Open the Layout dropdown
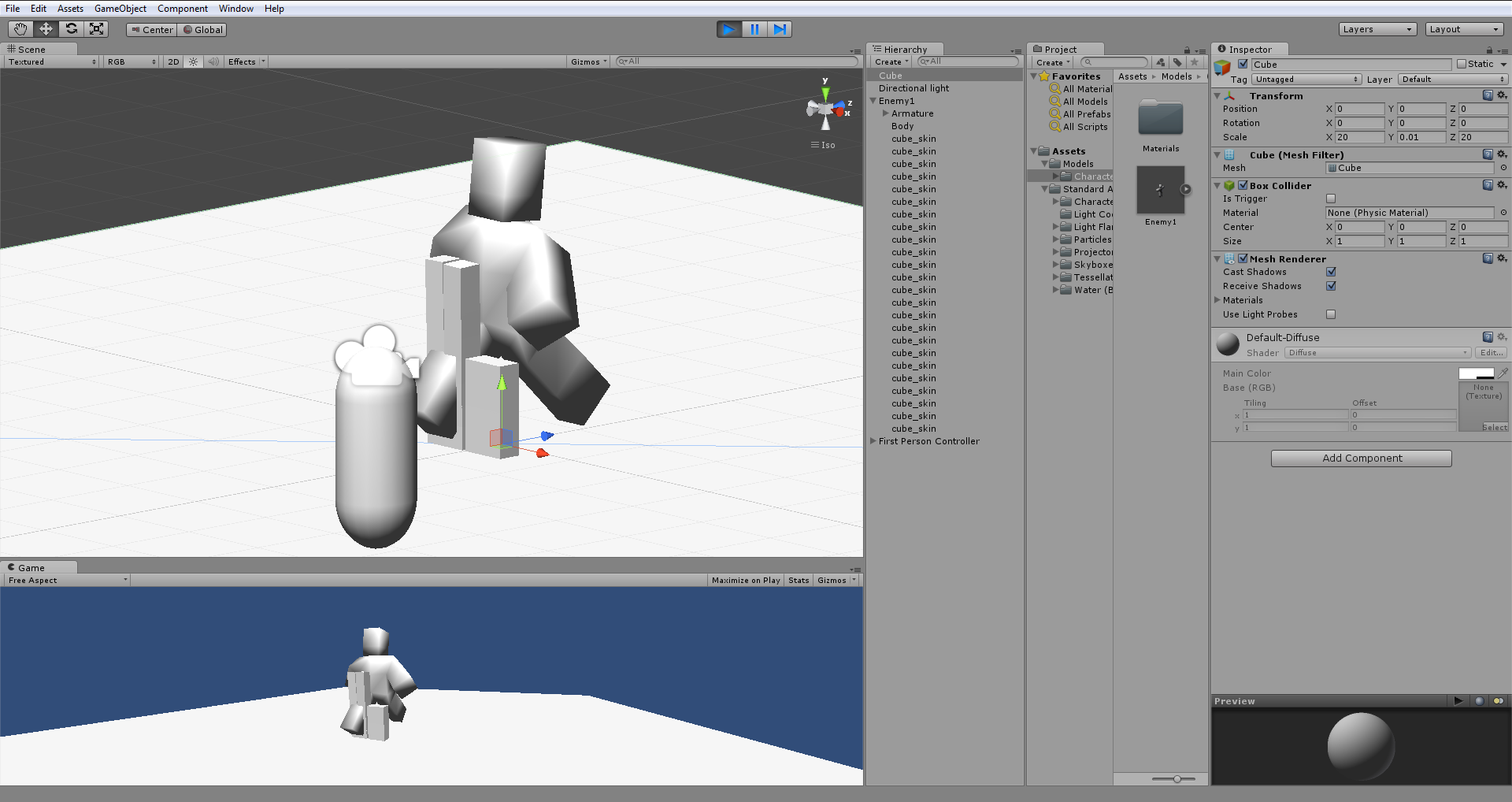The image size is (1512, 802). (x=1465, y=29)
